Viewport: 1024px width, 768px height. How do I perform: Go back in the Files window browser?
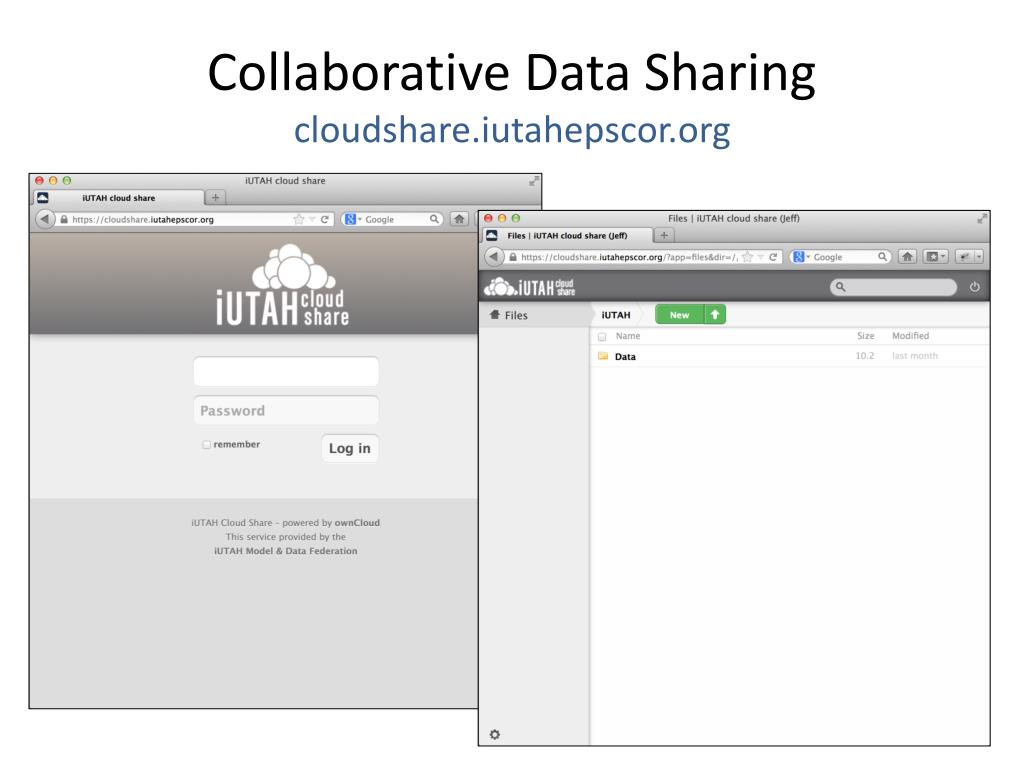point(494,257)
